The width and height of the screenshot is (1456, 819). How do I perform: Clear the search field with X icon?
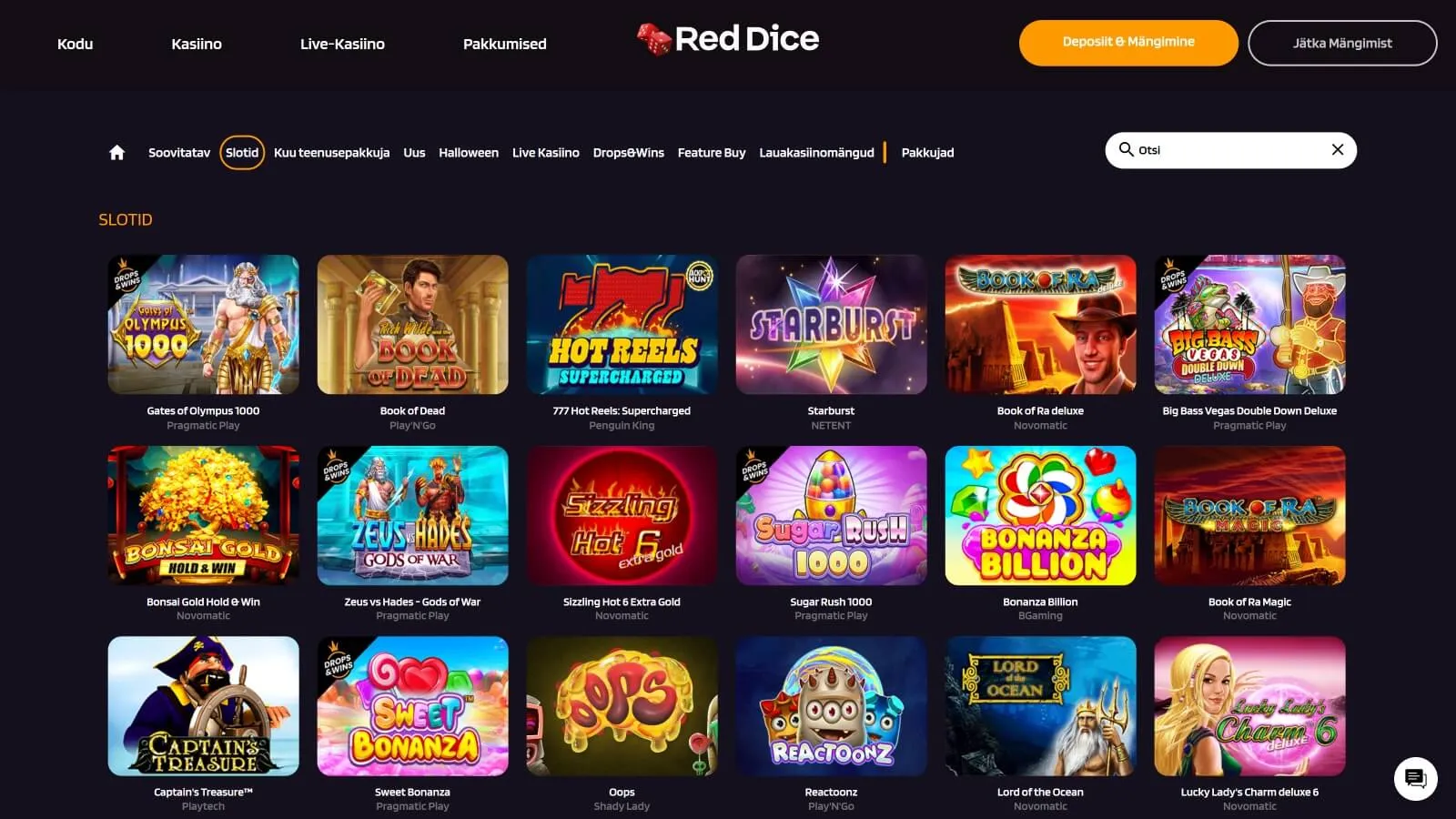coord(1338,150)
